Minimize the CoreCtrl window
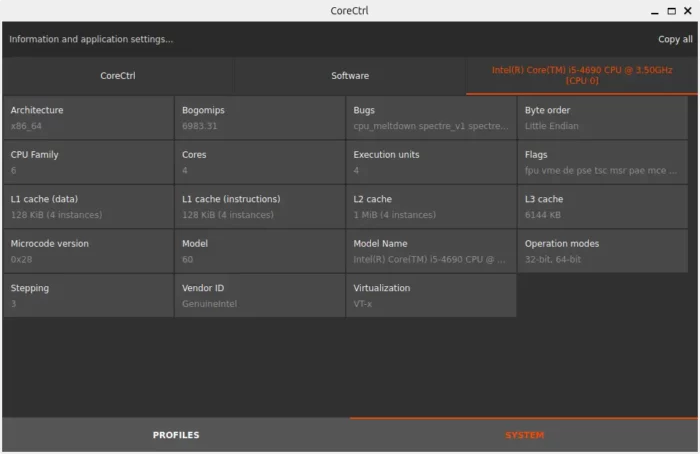The image size is (700, 454). (x=654, y=11)
